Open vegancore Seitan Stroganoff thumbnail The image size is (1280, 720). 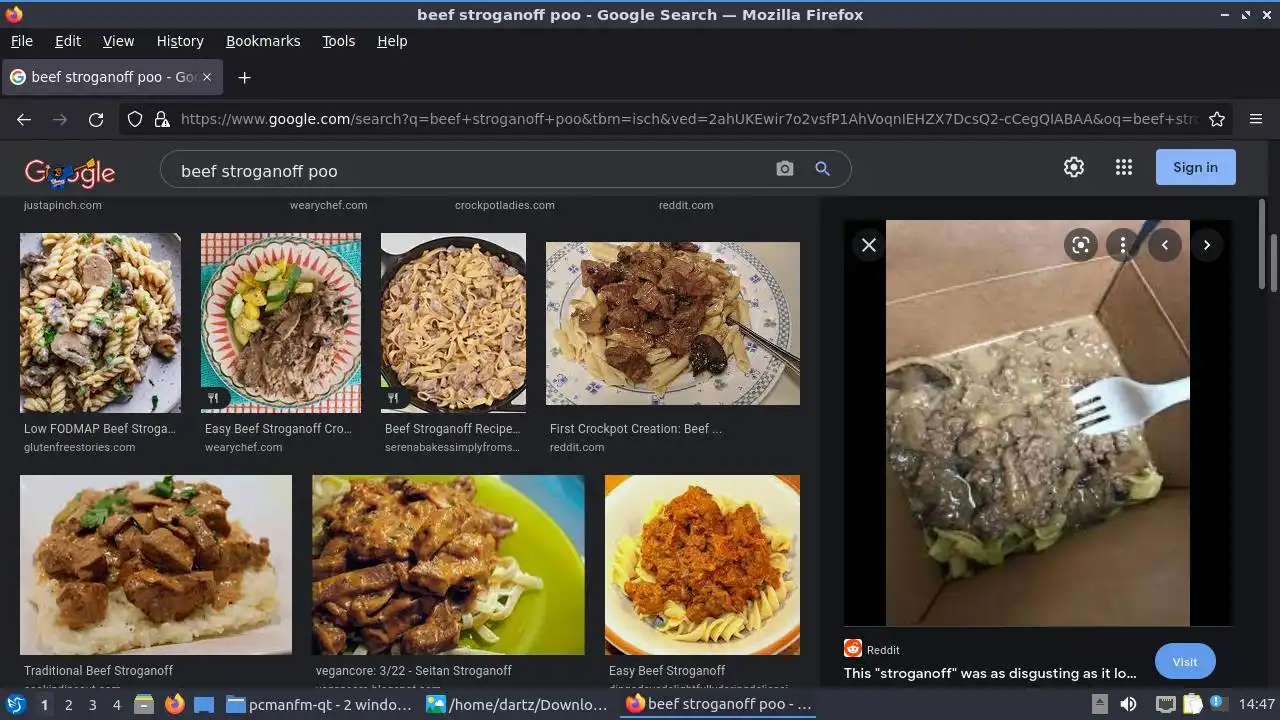point(448,565)
